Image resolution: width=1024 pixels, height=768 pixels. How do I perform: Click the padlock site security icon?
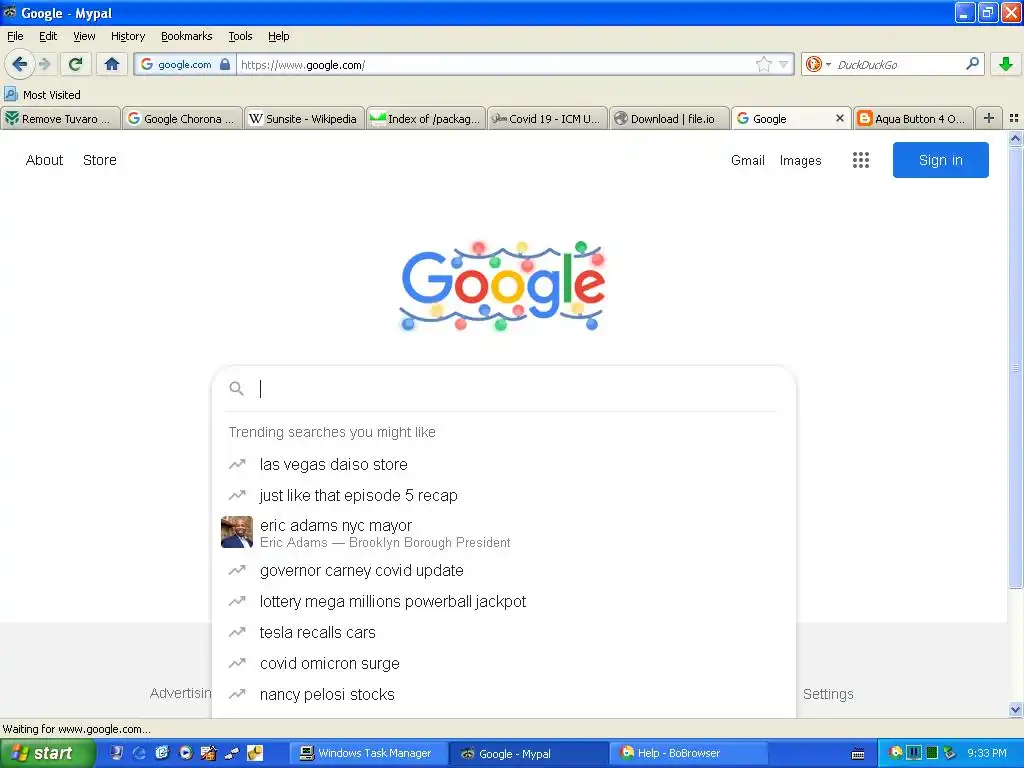click(225, 65)
